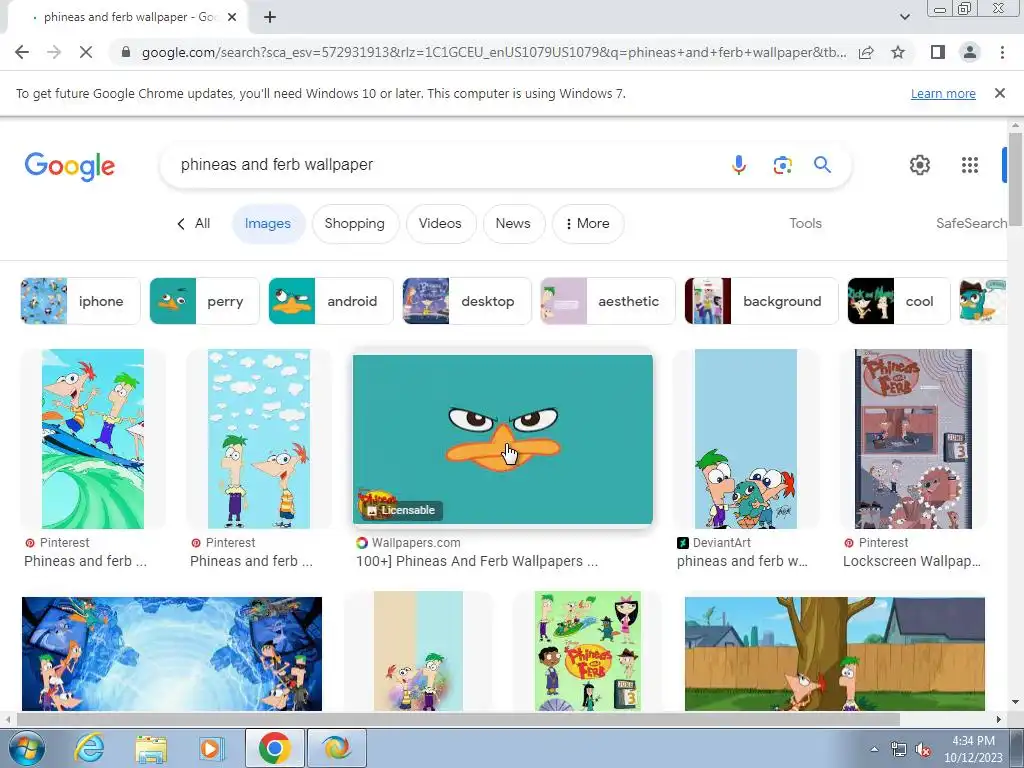Screen dimensions: 1024x768
Task: Filter results by desktop chip
Action: (x=467, y=301)
